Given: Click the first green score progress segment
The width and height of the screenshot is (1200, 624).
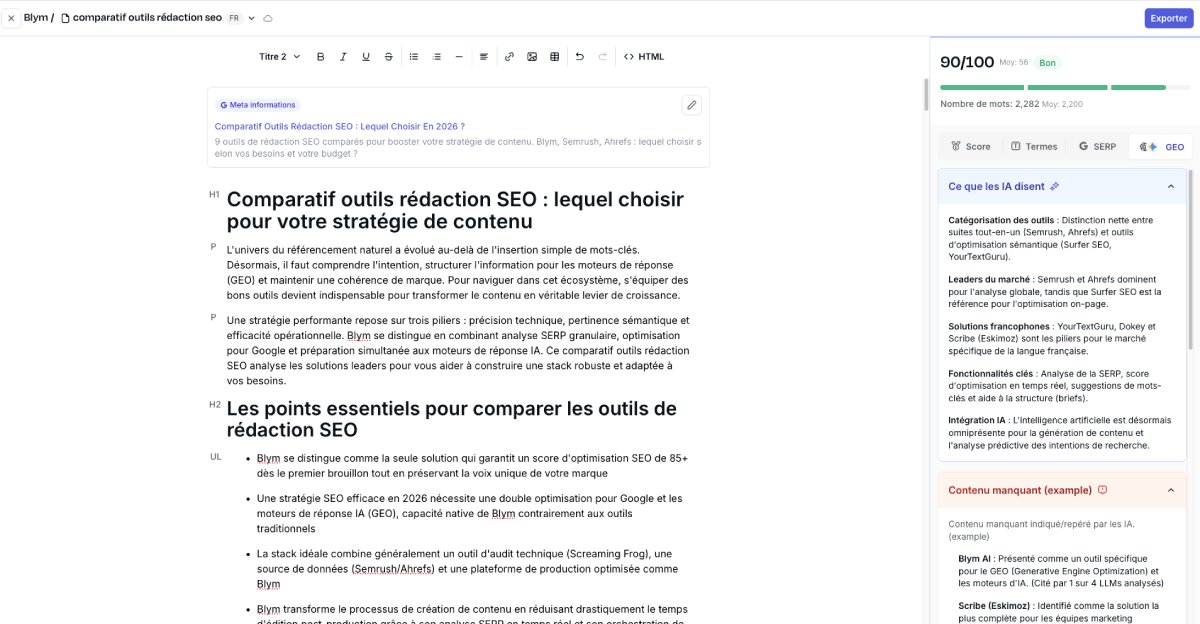Looking at the screenshot, I should coord(981,87).
